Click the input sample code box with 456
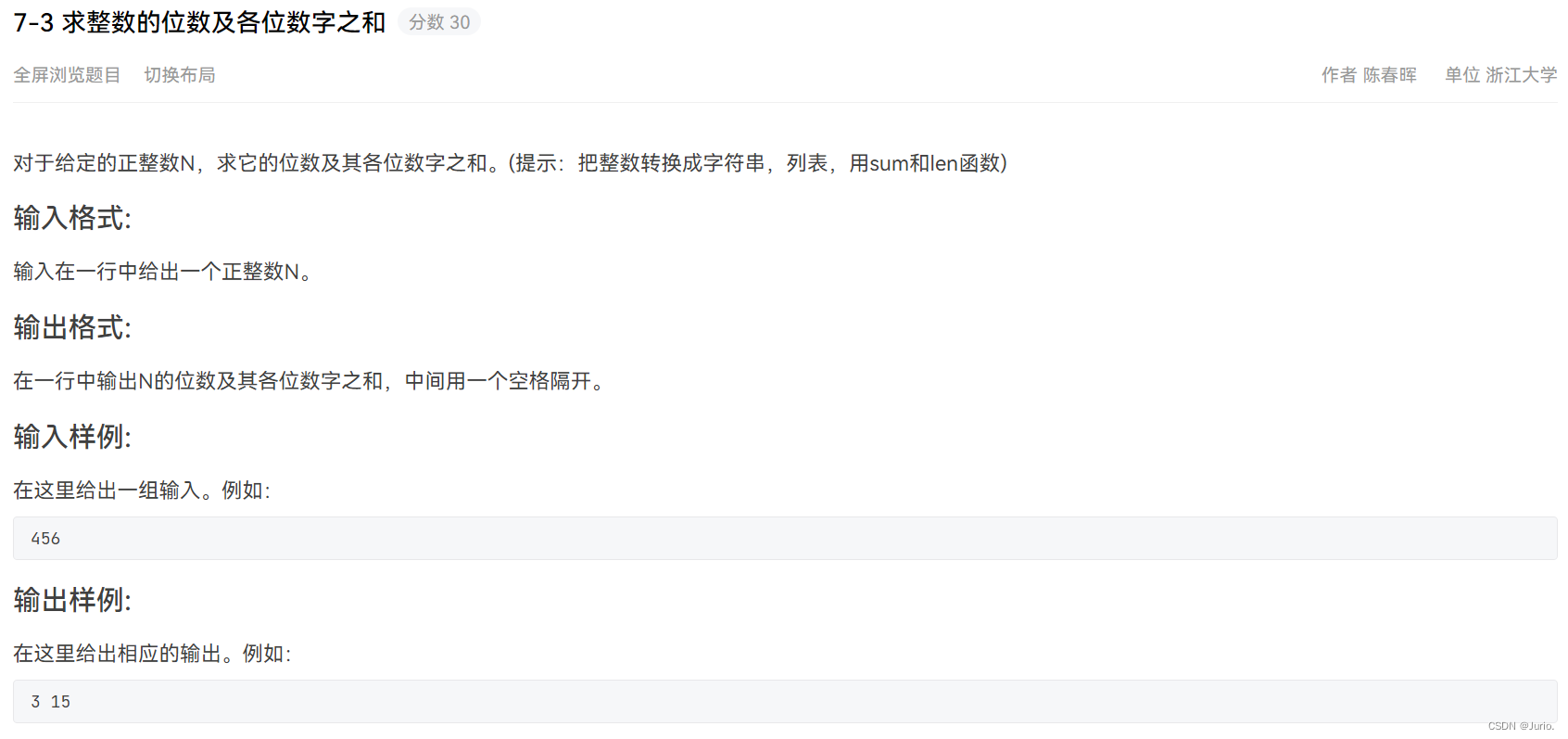The image size is (1568, 739). click(785, 539)
